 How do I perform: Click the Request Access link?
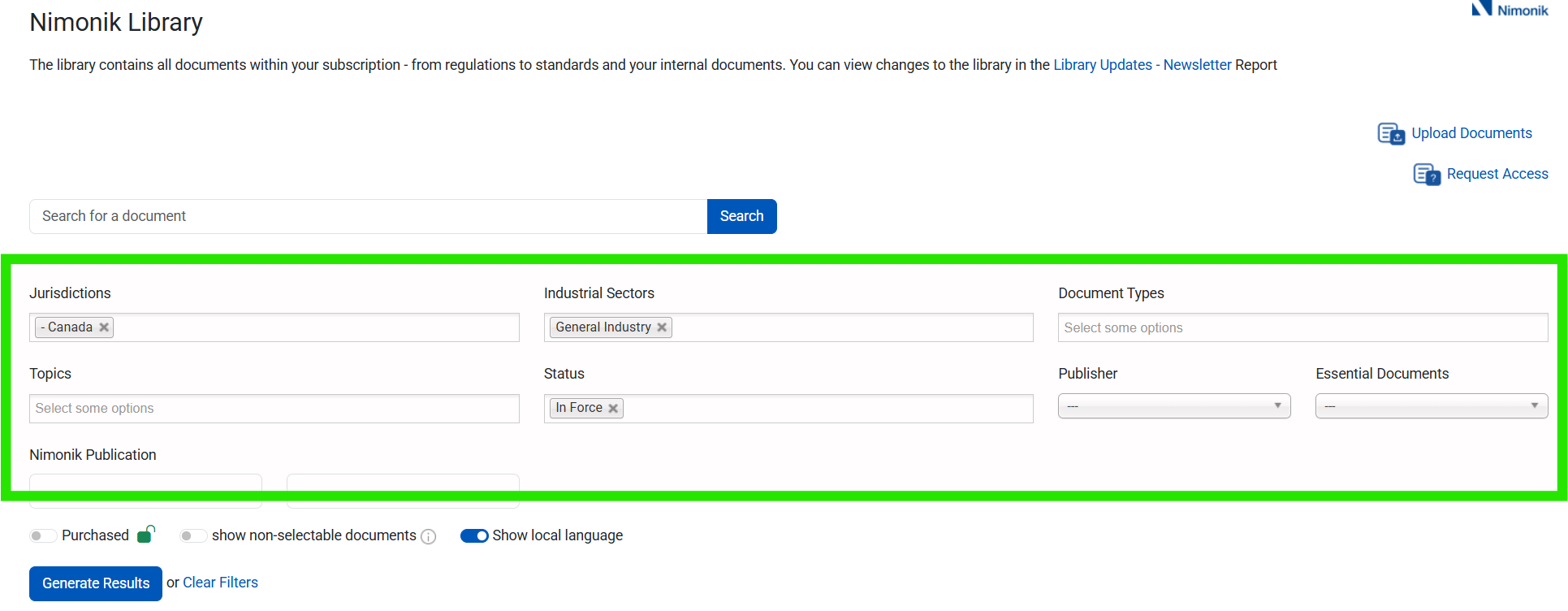coord(1497,174)
